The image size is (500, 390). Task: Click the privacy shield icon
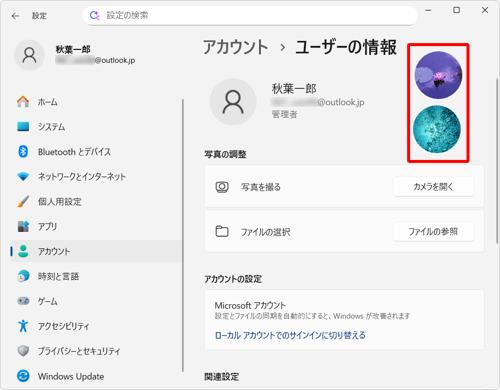[x=23, y=351]
